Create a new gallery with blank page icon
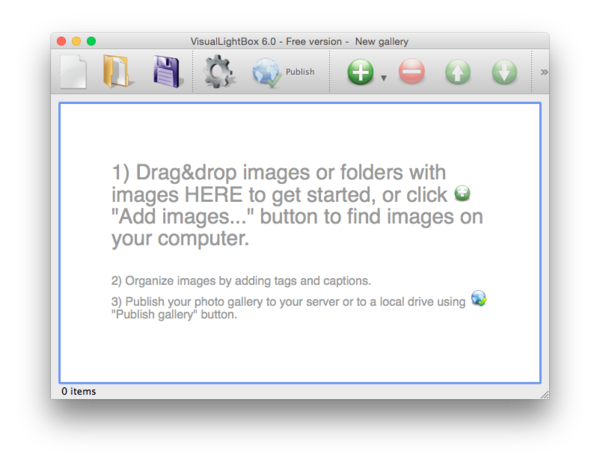600x468 pixels. (x=73, y=72)
